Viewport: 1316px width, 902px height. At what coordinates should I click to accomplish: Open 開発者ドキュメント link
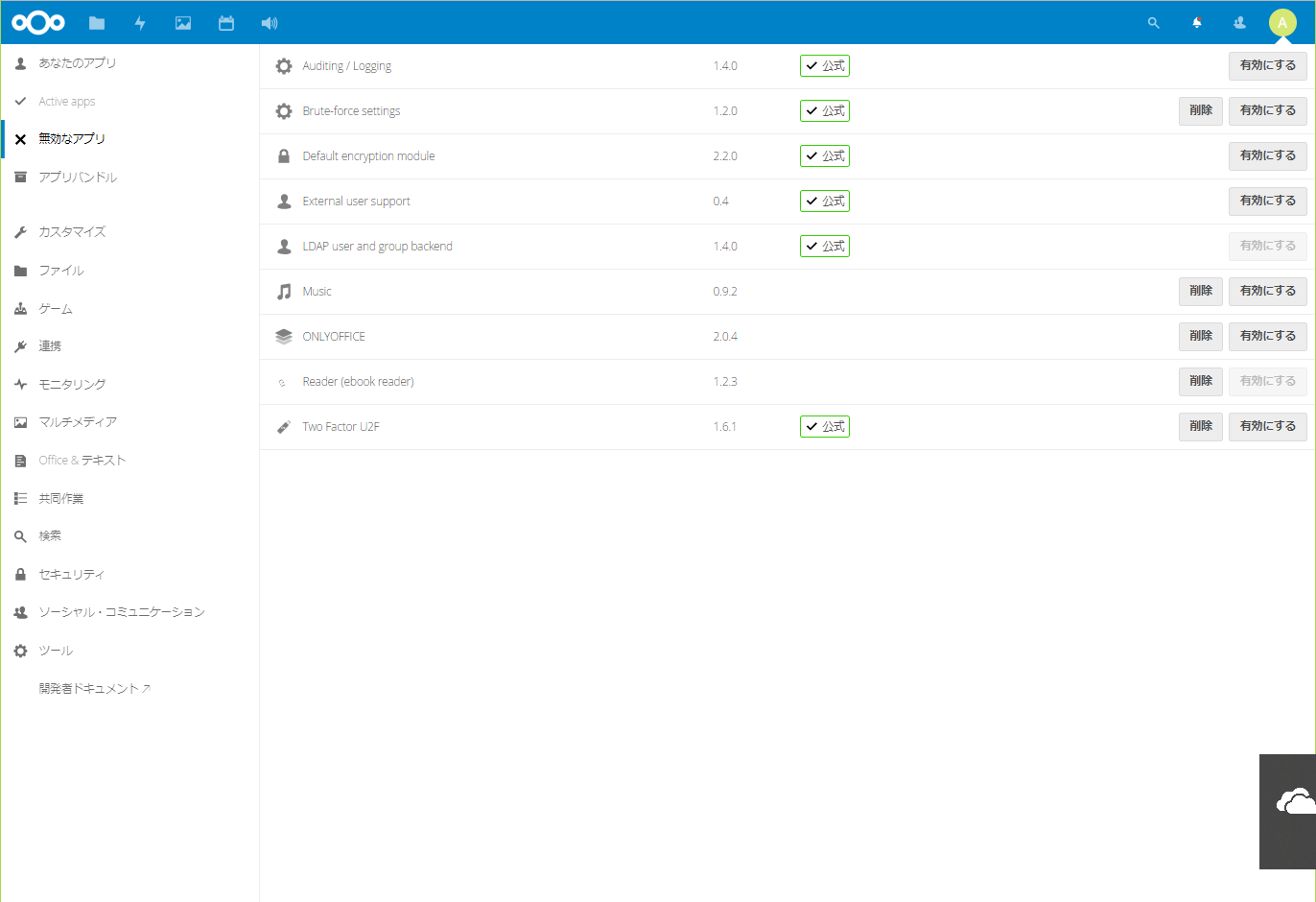(94, 689)
